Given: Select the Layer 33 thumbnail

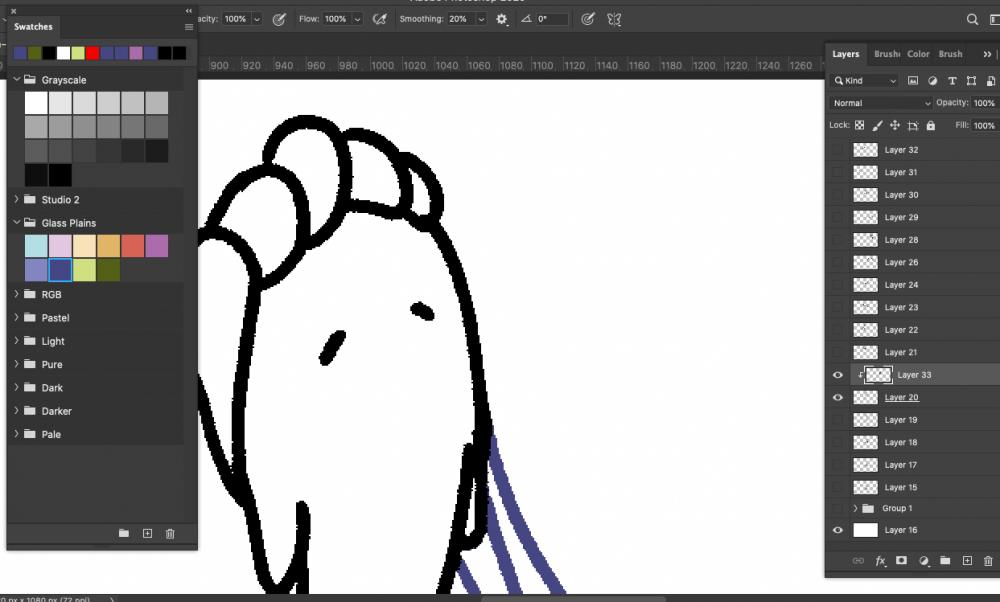Looking at the screenshot, I should pos(878,375).
